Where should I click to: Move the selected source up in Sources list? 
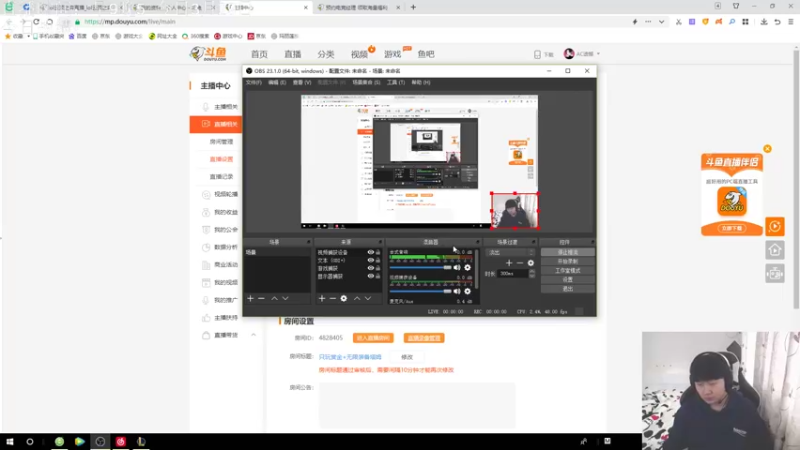(x=357, y=298)
